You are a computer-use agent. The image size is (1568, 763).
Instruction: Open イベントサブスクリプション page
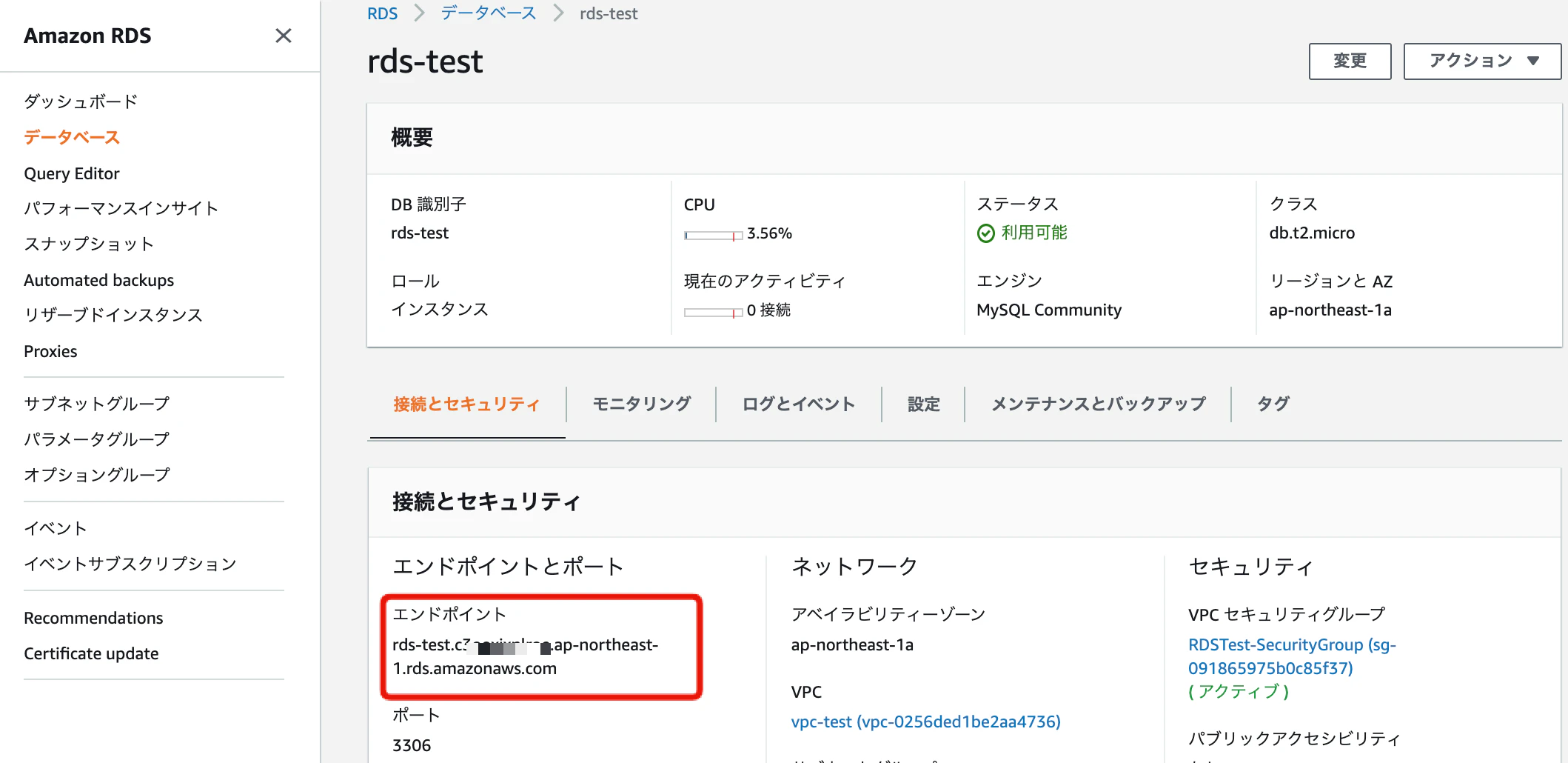click(x=130, y=564)
